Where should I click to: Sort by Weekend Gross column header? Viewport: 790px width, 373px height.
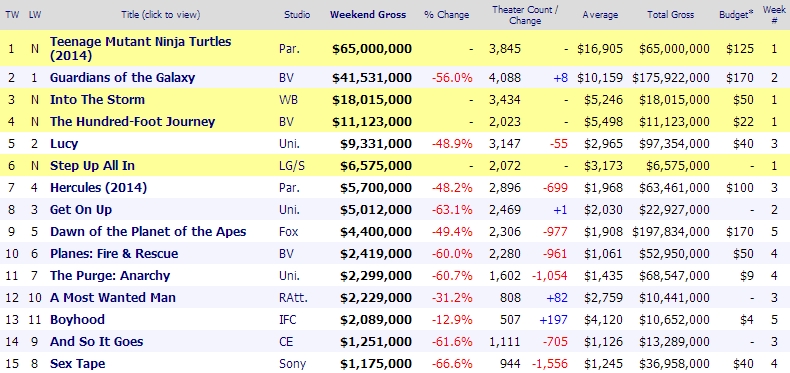[x=368, y=15]
